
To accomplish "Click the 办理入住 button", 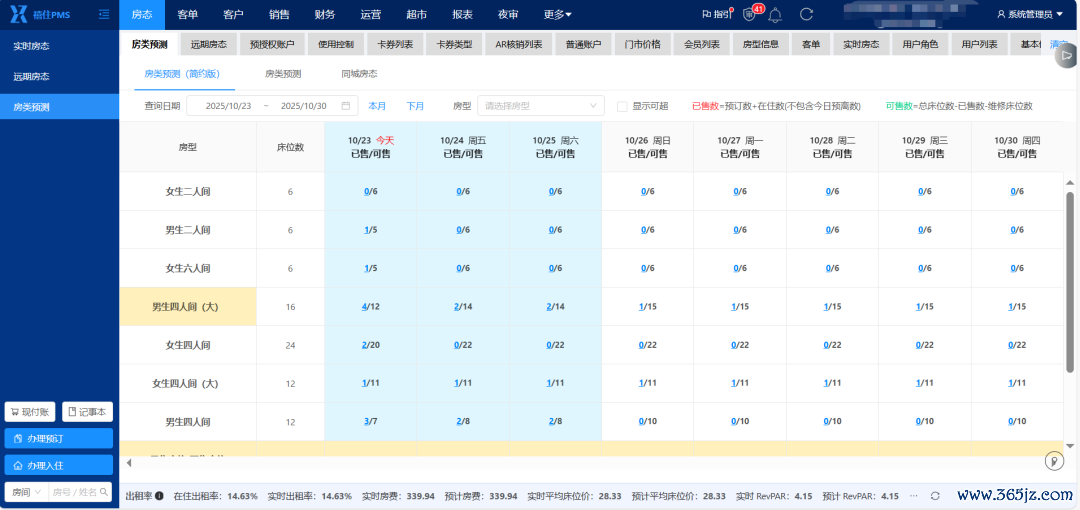I will tap(59, 465).
